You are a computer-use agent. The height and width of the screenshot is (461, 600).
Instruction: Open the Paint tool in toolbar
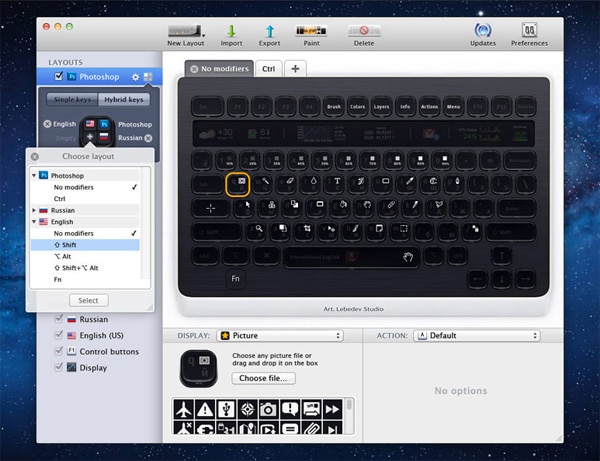pyautogui.click(x=312, y=31)
